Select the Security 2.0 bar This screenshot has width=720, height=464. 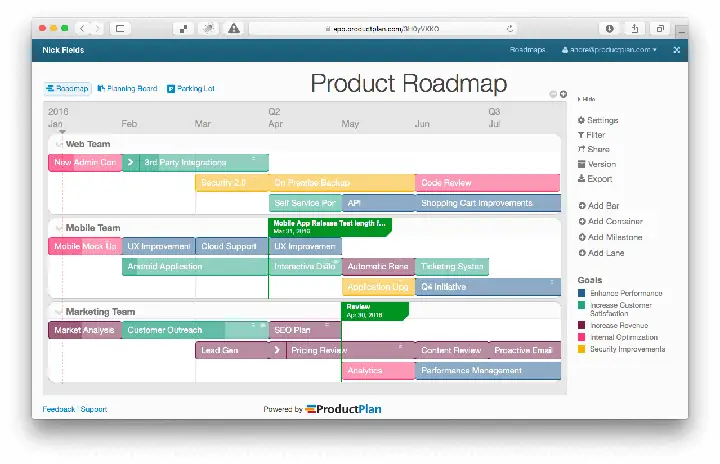click(x=232, y=183)
